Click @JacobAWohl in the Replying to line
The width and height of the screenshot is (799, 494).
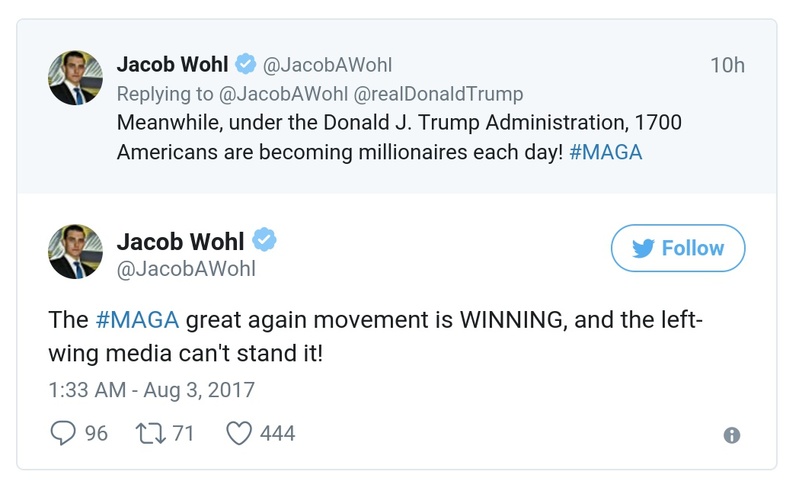(285, 94)
